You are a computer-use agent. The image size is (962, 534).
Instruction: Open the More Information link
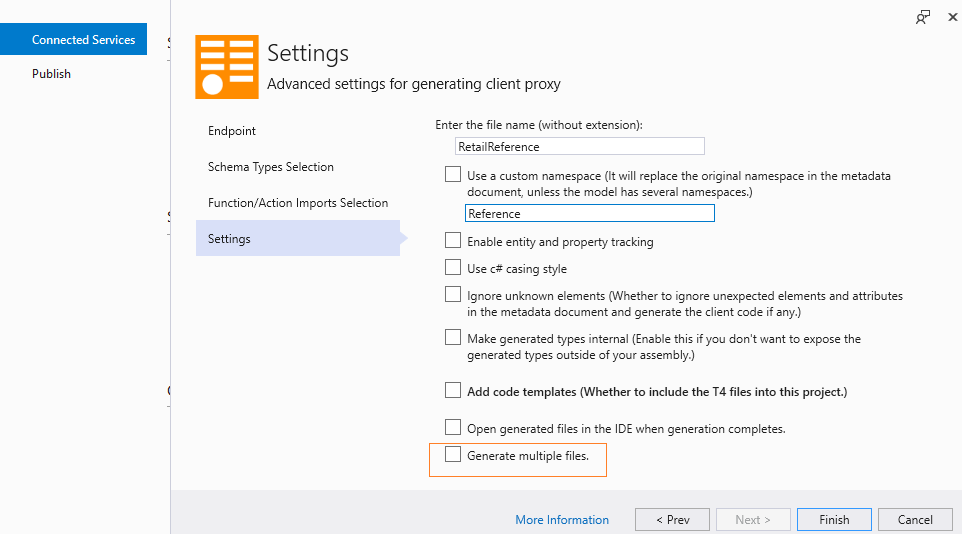(x=562, y=520)
